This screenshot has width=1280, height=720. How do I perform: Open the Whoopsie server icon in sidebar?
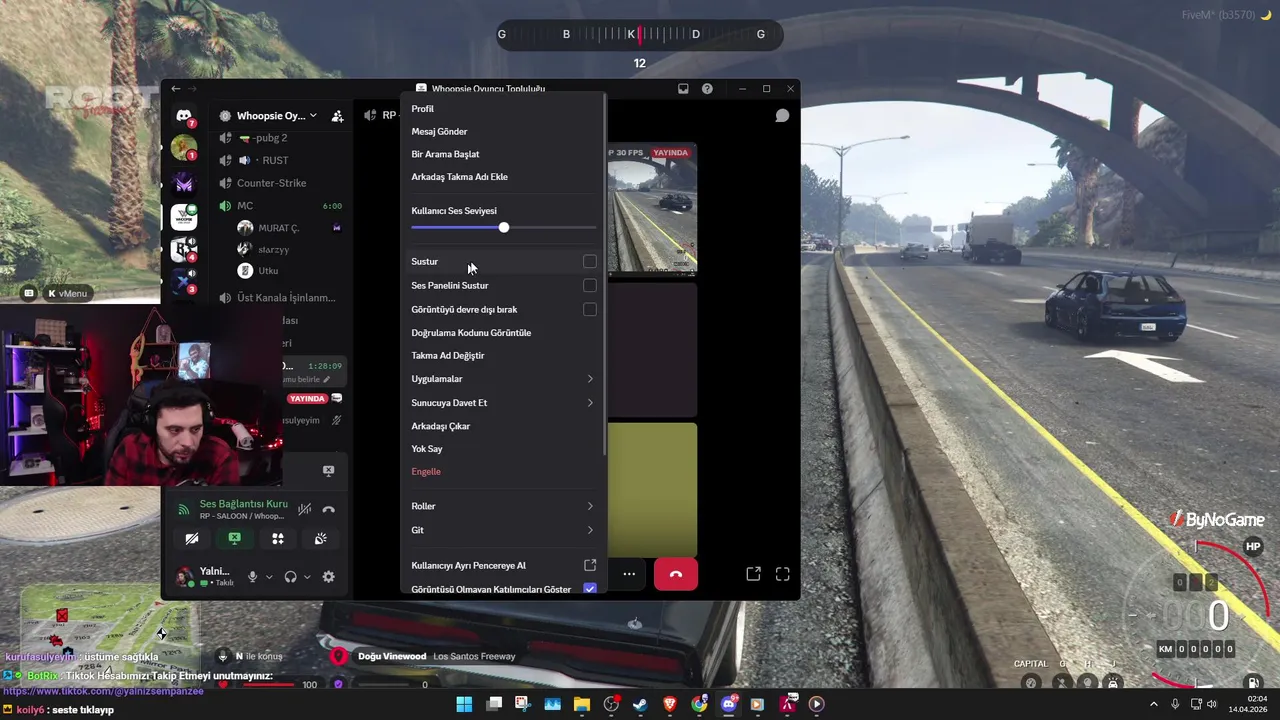(184, 216)
